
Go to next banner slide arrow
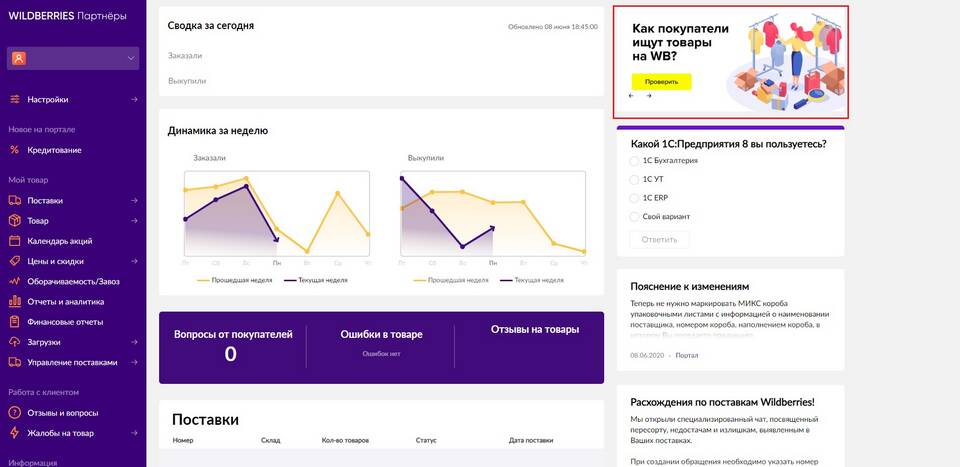click(x=649, y=96)
